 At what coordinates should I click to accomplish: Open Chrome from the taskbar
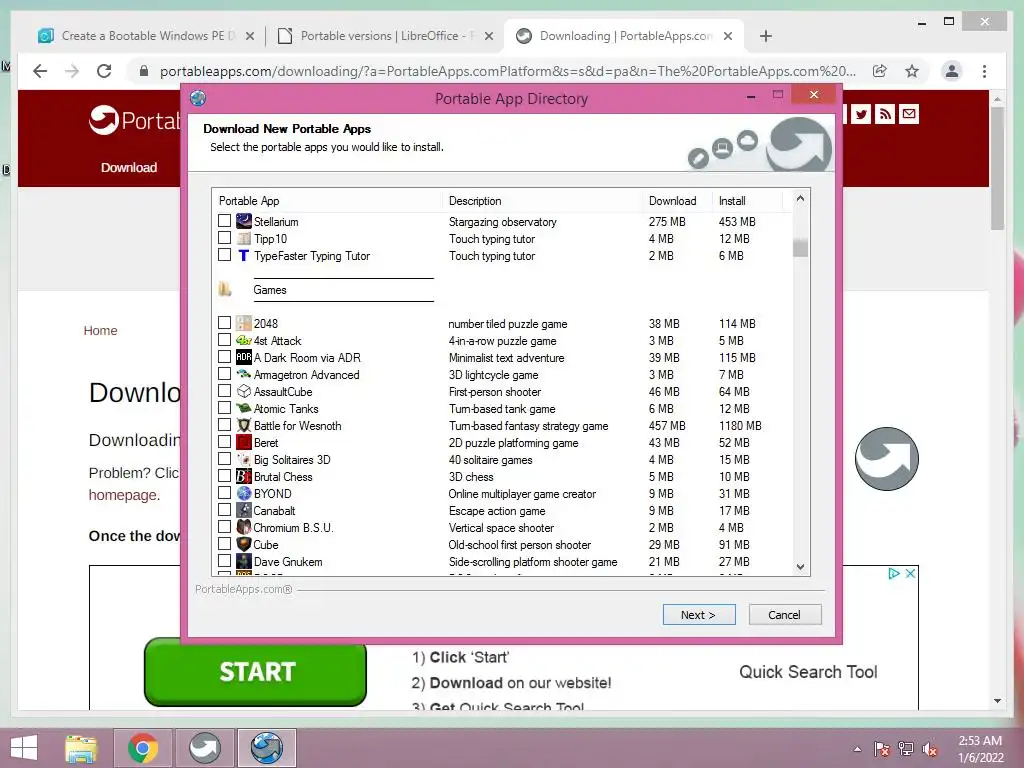click(x=143, y=748)
